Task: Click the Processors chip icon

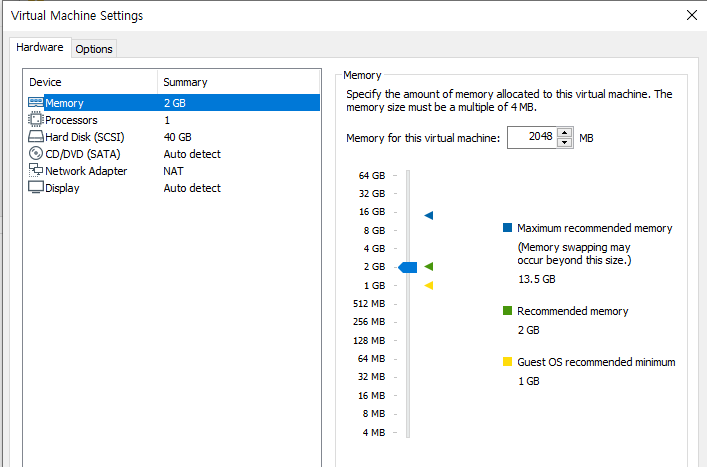Action: 36,119
